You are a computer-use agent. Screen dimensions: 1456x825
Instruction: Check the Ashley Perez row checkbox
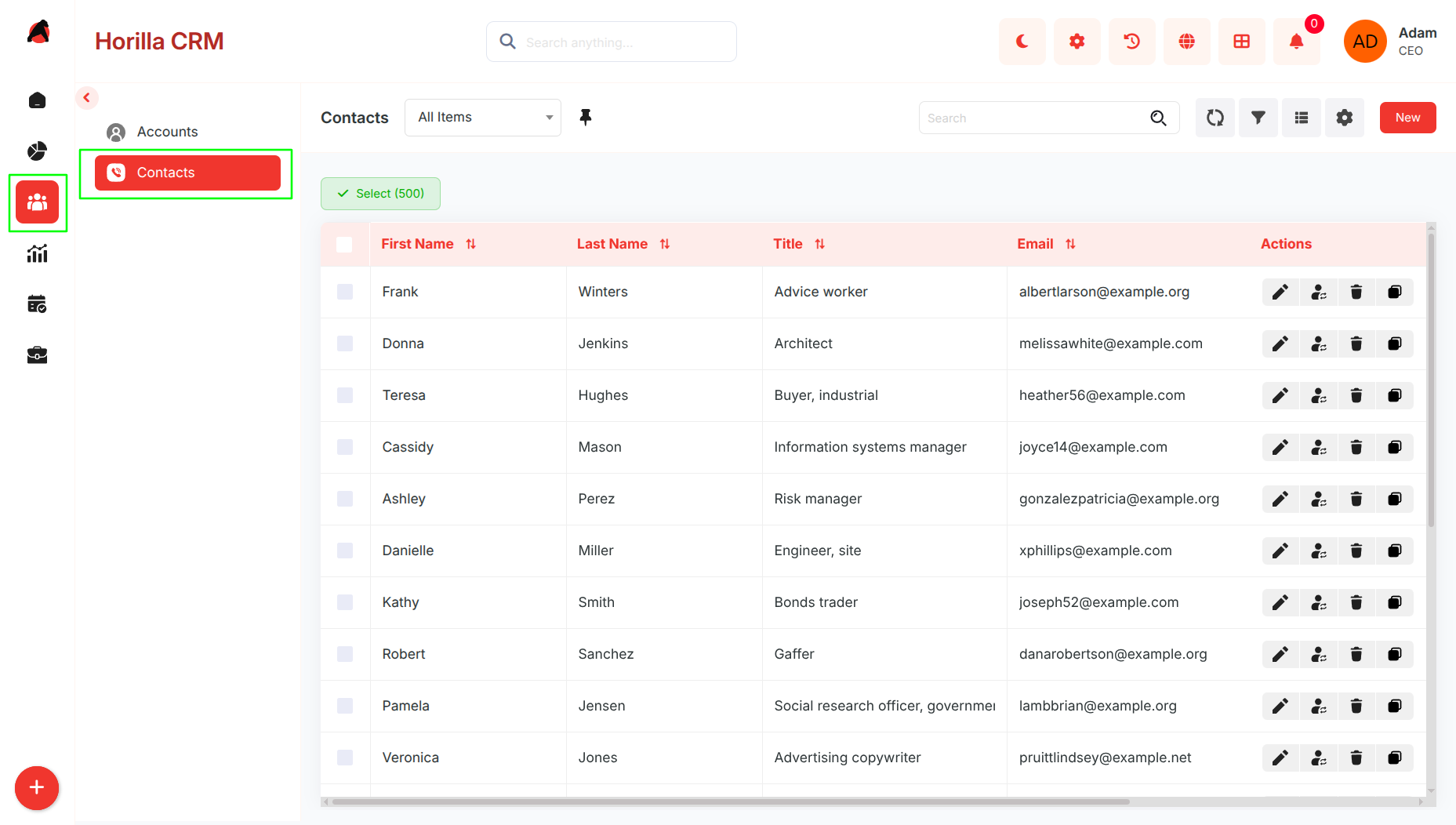345,499
